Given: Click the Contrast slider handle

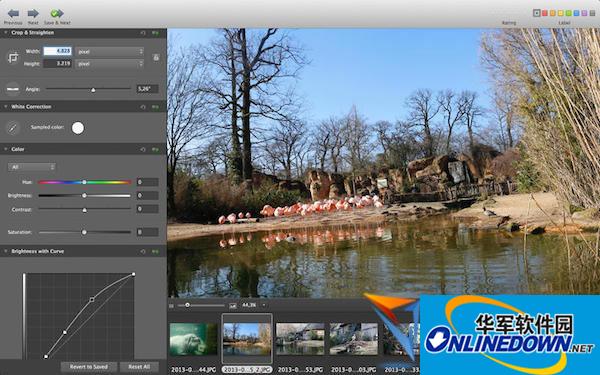Looking at the screenshot, I should pyautogui.click(x=84, y=210).
